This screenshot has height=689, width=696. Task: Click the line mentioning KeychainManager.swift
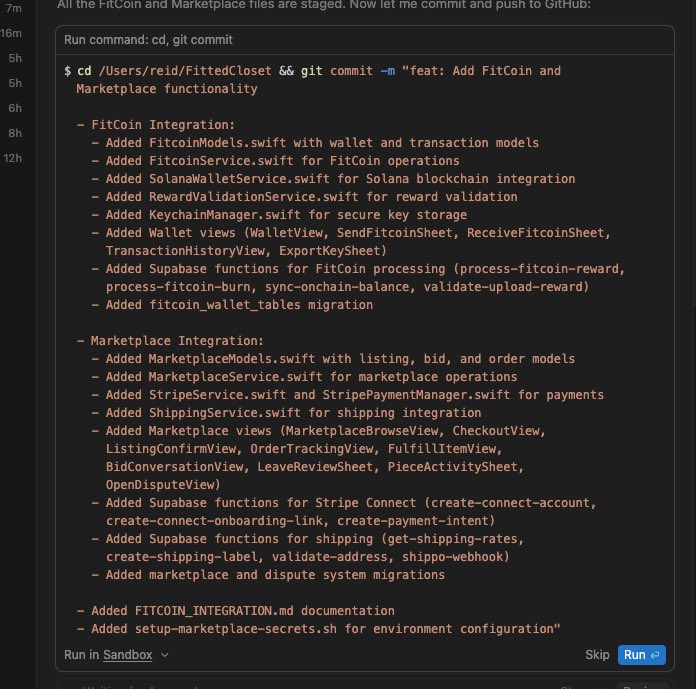click(279, 215)
